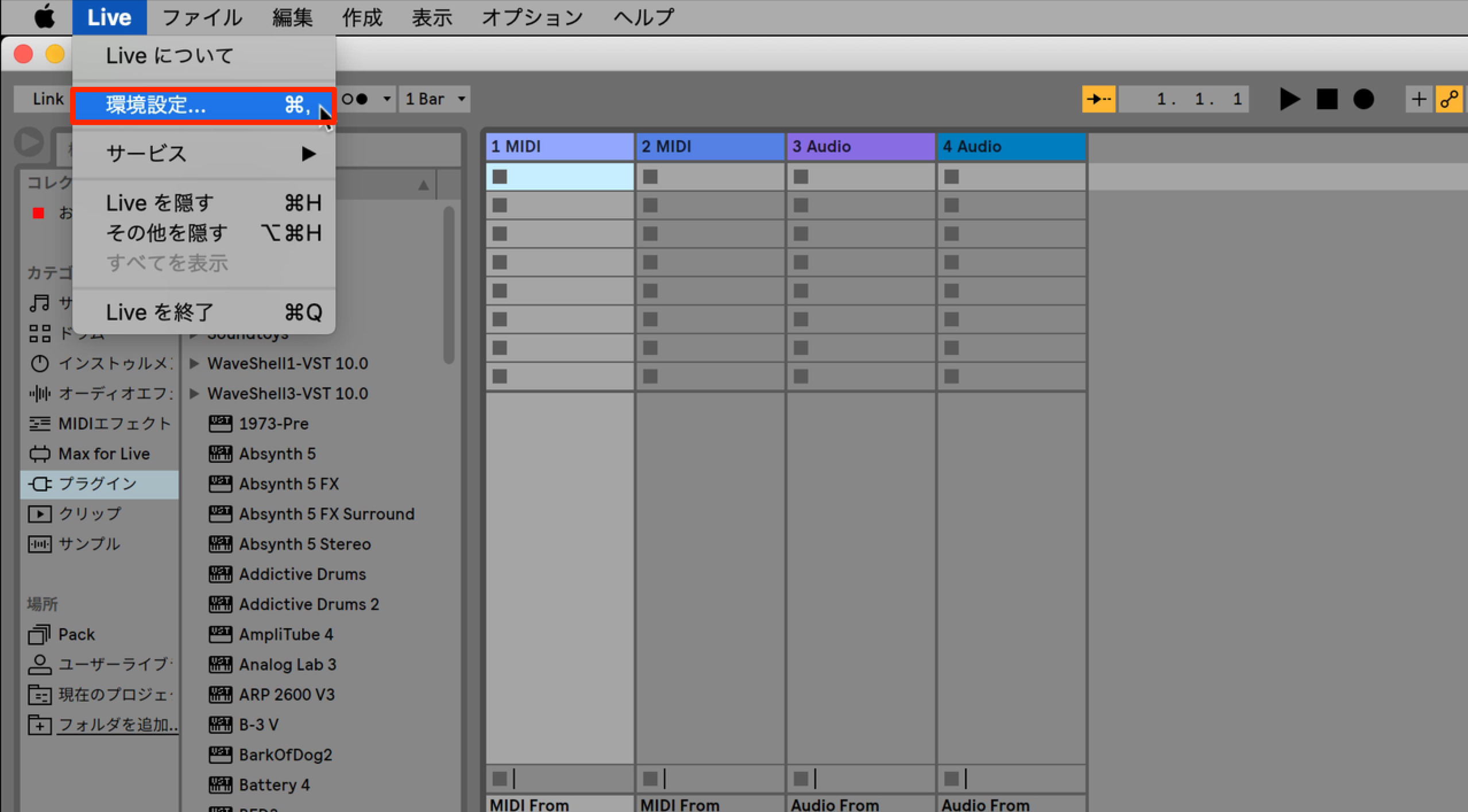Image resolution: width=1468 pixels, height=812 pixels.
Task: Choose Live を終了 menu entry
Action: tap(204, 312)
